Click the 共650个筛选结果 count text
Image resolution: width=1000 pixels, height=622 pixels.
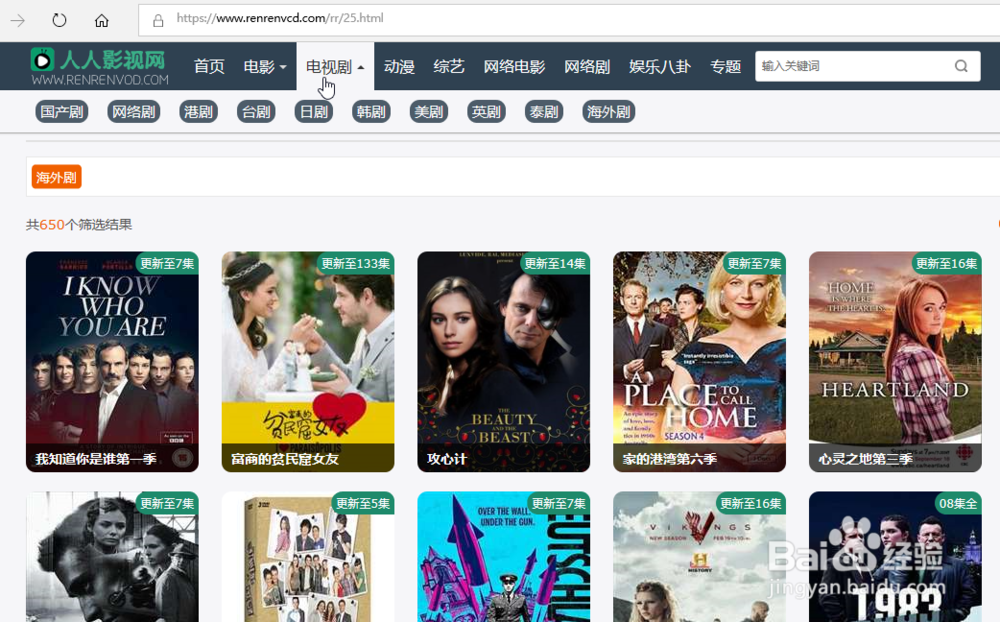click(x=79, y=225)
